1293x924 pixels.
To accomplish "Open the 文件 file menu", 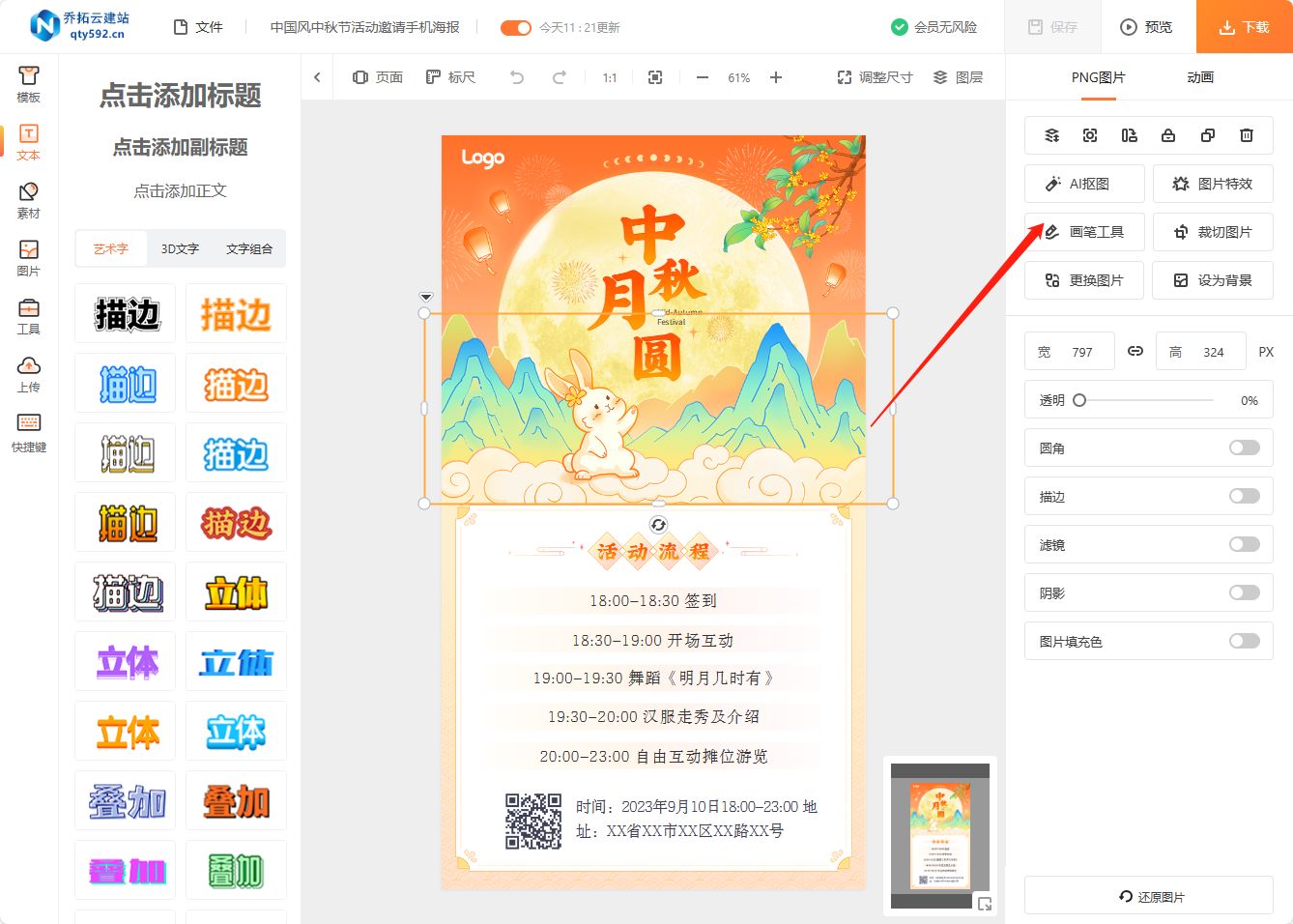I will pyautogui.click(x=198, y=27).
